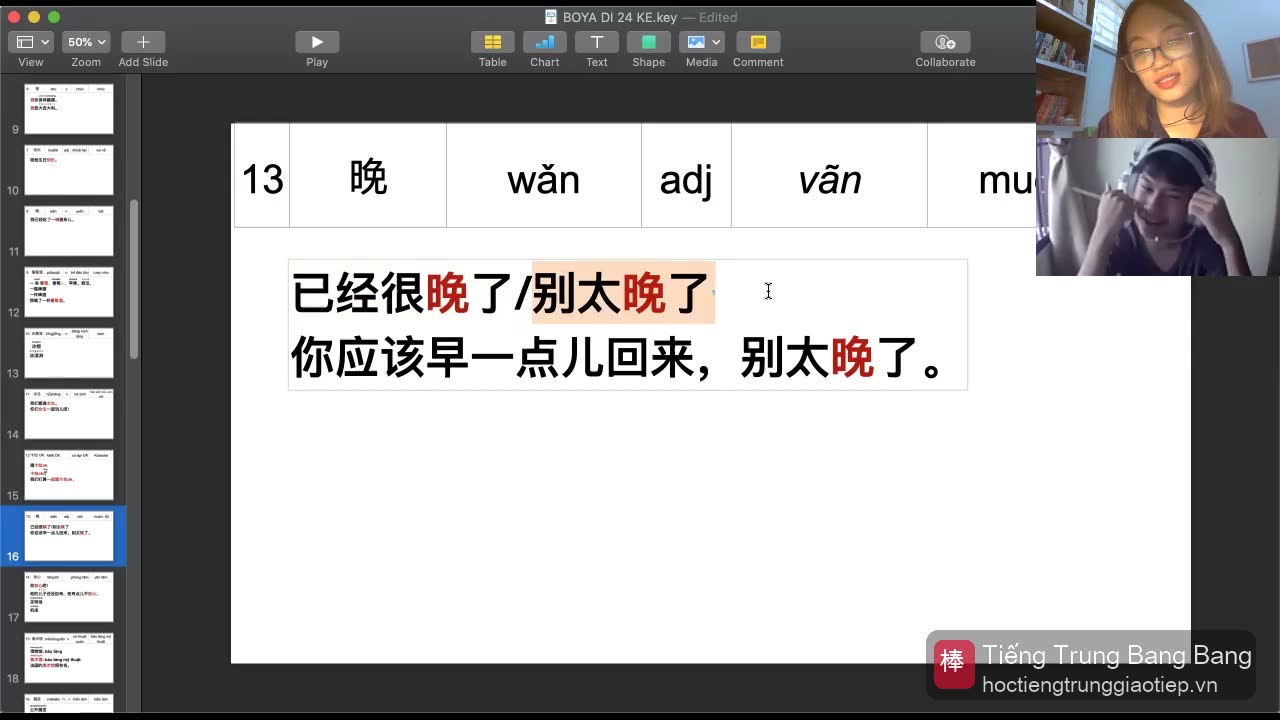Select slide 14 thumbnail
This screenshot has height=720, width=1280.
[69, 414]
